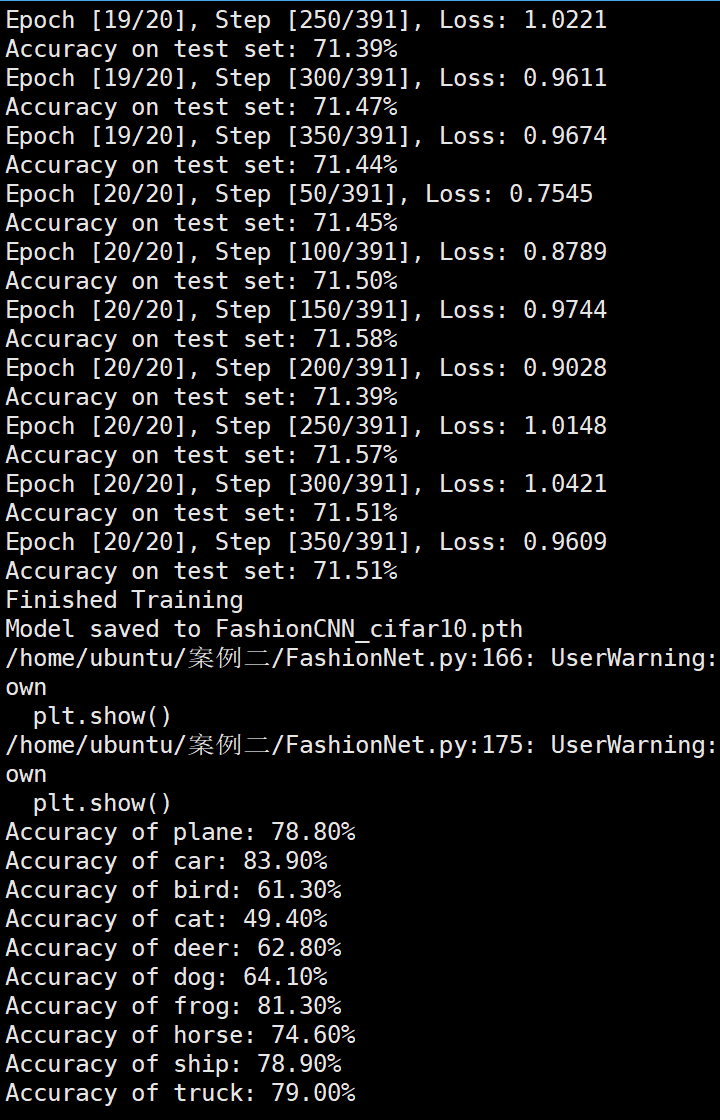The image size is (720, 1120).
Task: Click the Loss: 1.0421 epoch line
Action: pyautogui.click(x=306, y=484)
